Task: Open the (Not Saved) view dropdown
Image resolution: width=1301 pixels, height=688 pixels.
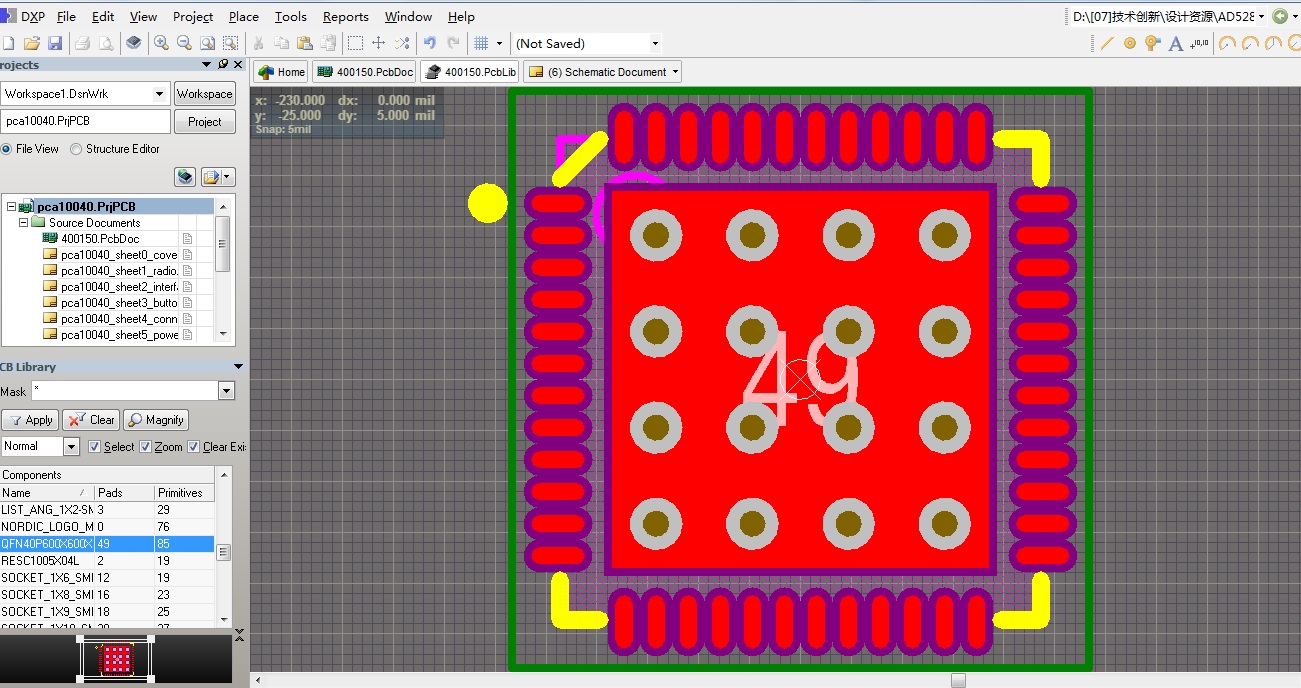Action: [655, 43]
